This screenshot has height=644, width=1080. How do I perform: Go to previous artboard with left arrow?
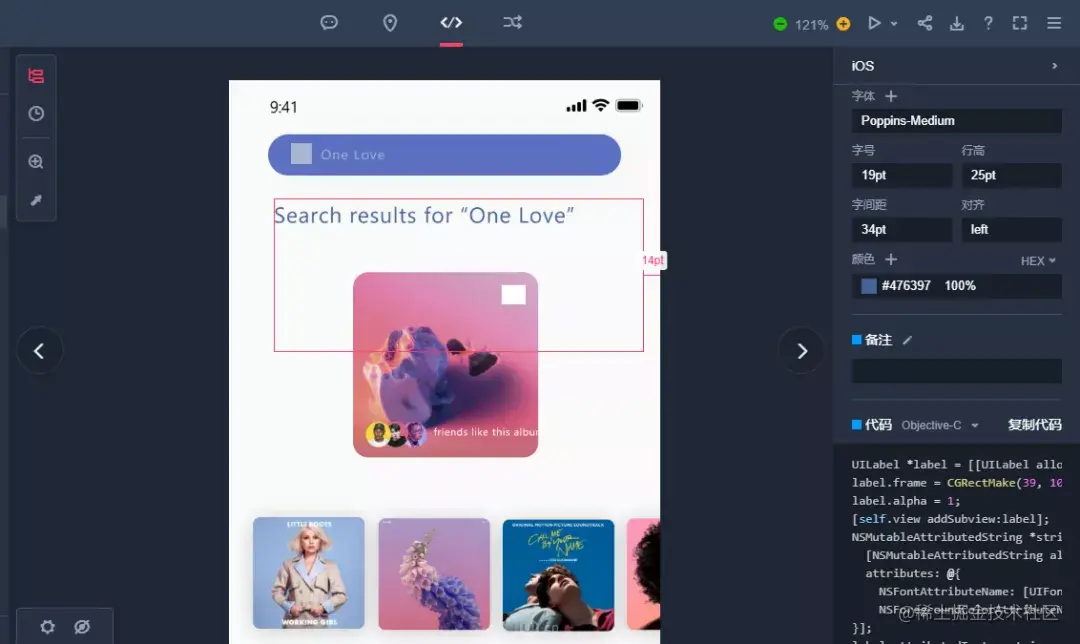[x=39, y=351]
